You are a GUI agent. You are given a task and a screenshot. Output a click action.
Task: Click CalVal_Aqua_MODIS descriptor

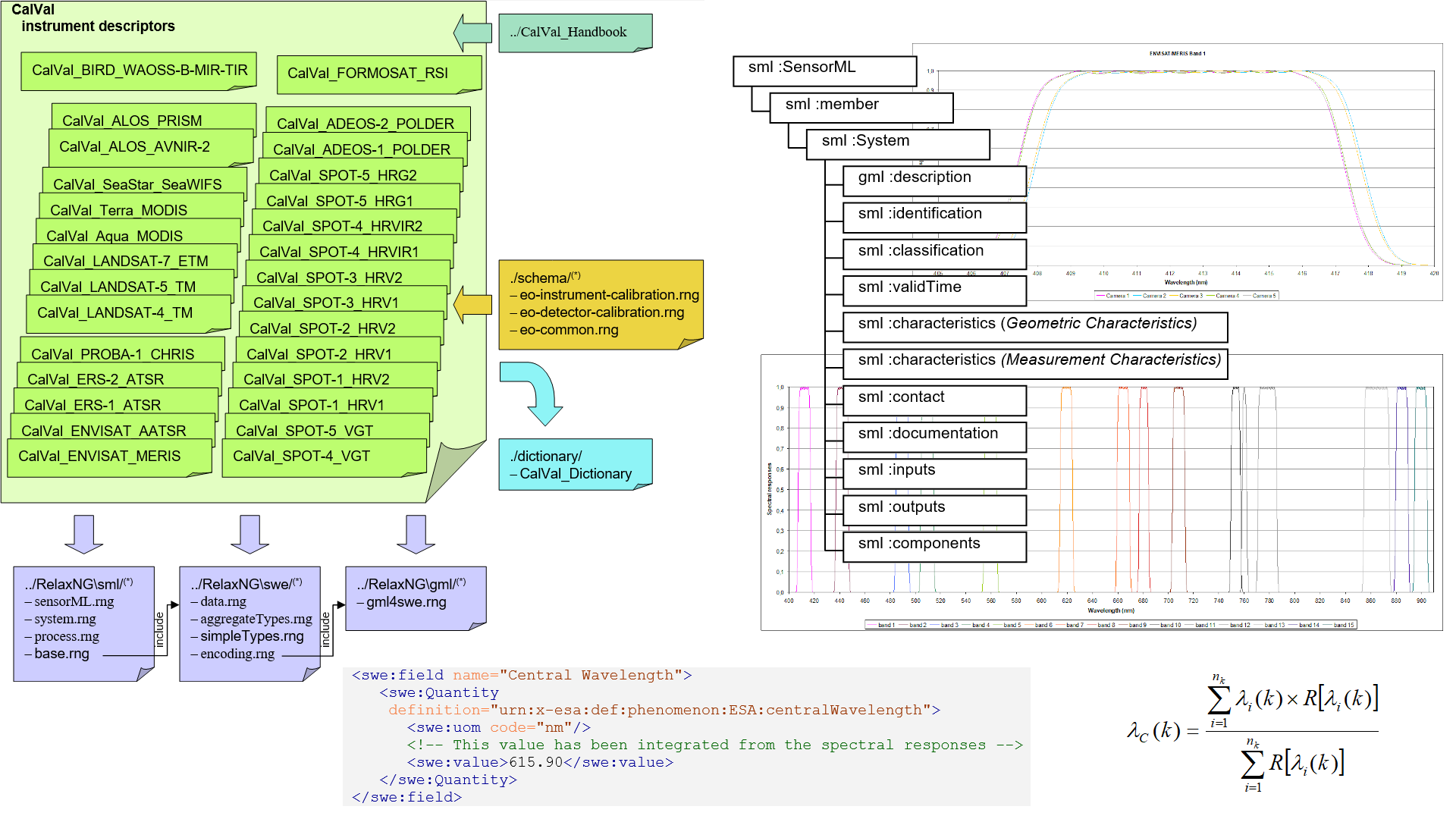pos(138,234)
